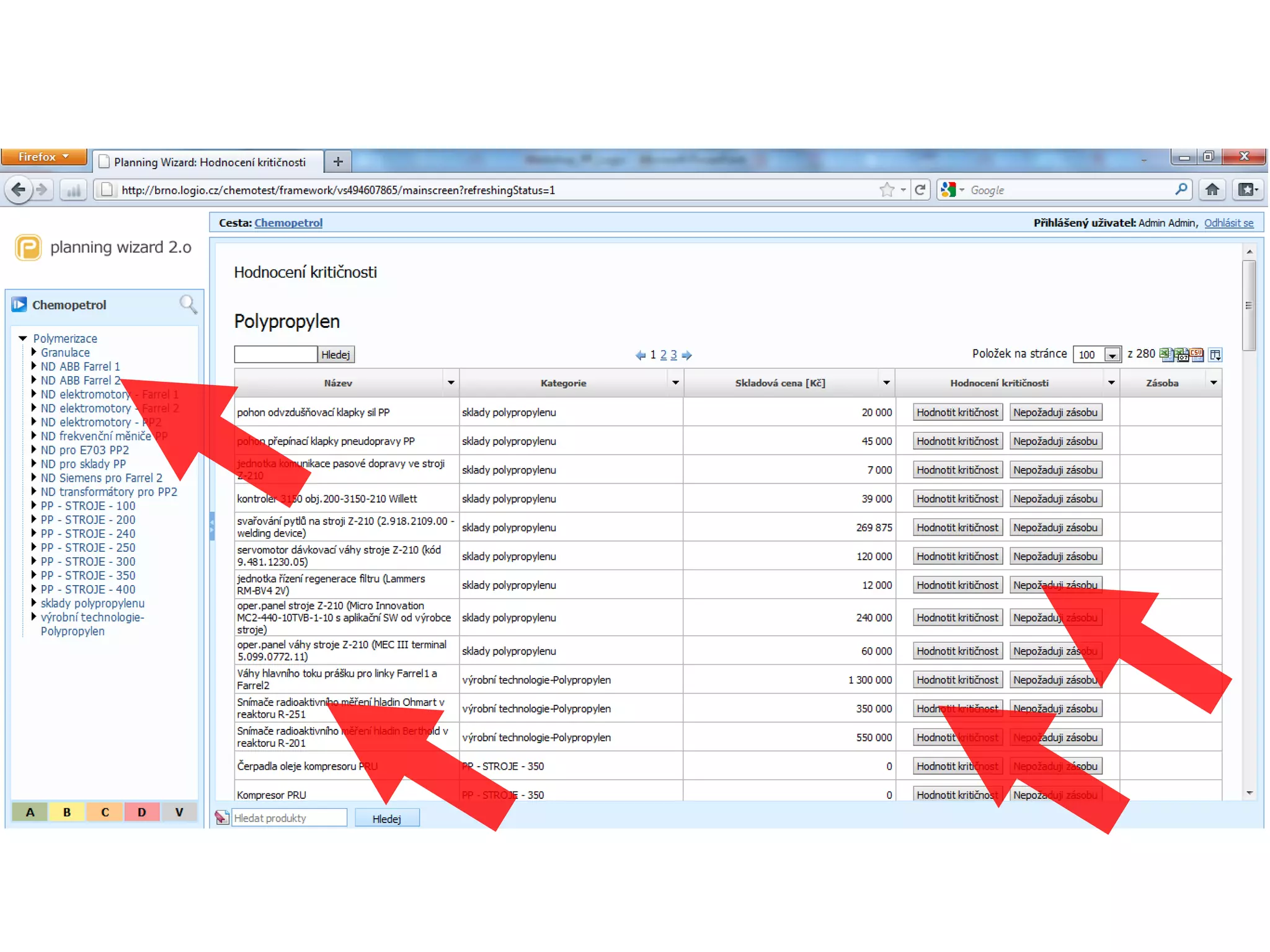This screenshot has width=1270, height=952.
Task: Bookmark page with star icon
Action: (887, 190)
